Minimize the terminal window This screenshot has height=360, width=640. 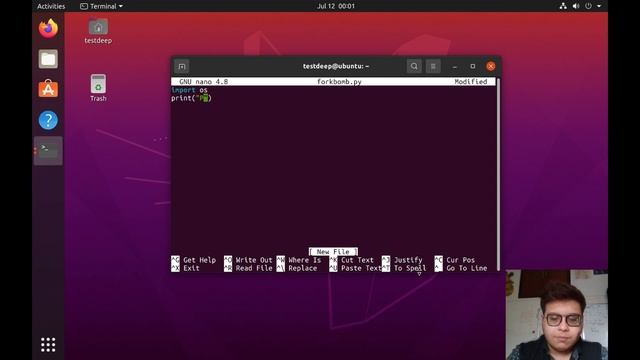tap(455, 66)
